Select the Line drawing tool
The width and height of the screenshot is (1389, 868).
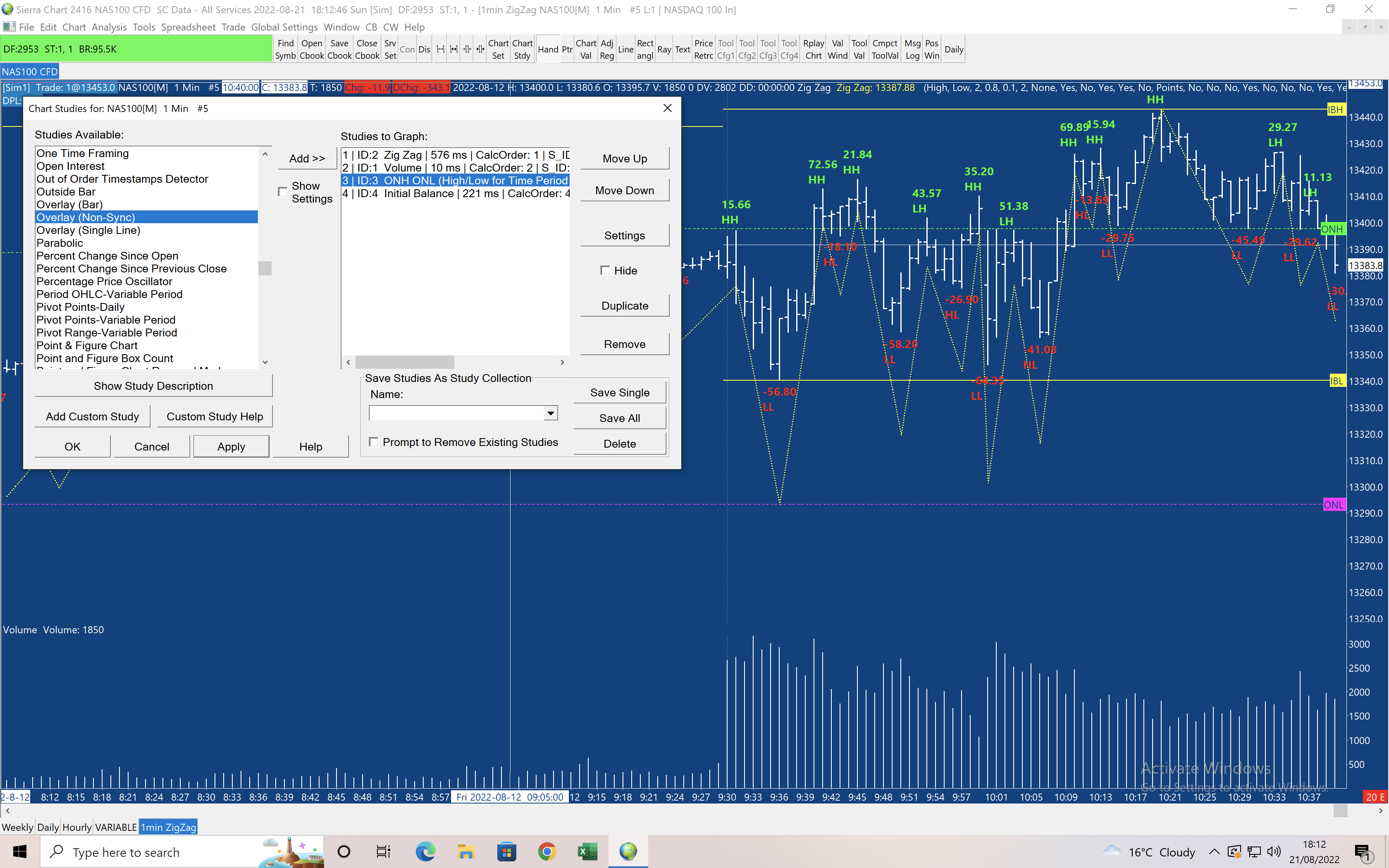click(625, 49)
